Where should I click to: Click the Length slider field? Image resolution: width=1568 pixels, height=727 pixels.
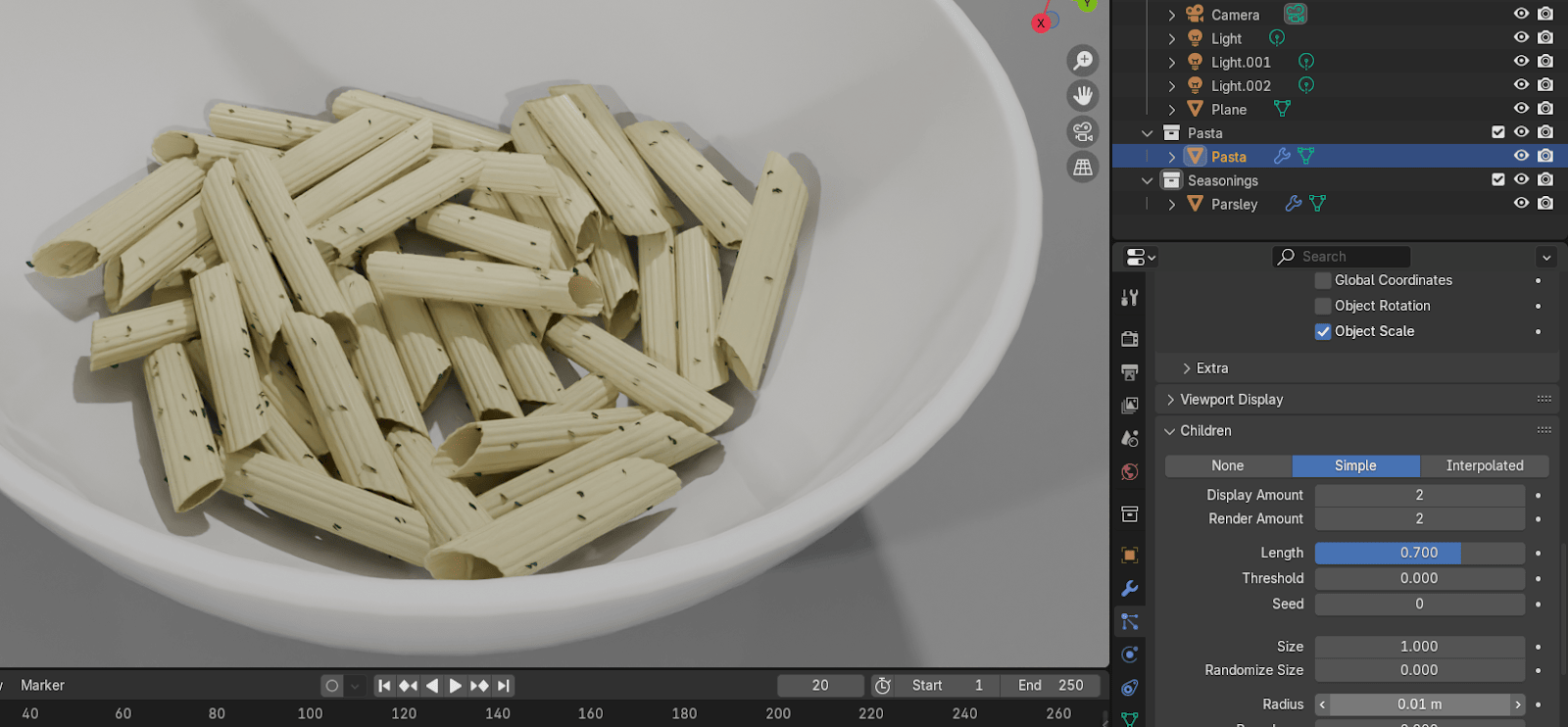click(1419, 554)
